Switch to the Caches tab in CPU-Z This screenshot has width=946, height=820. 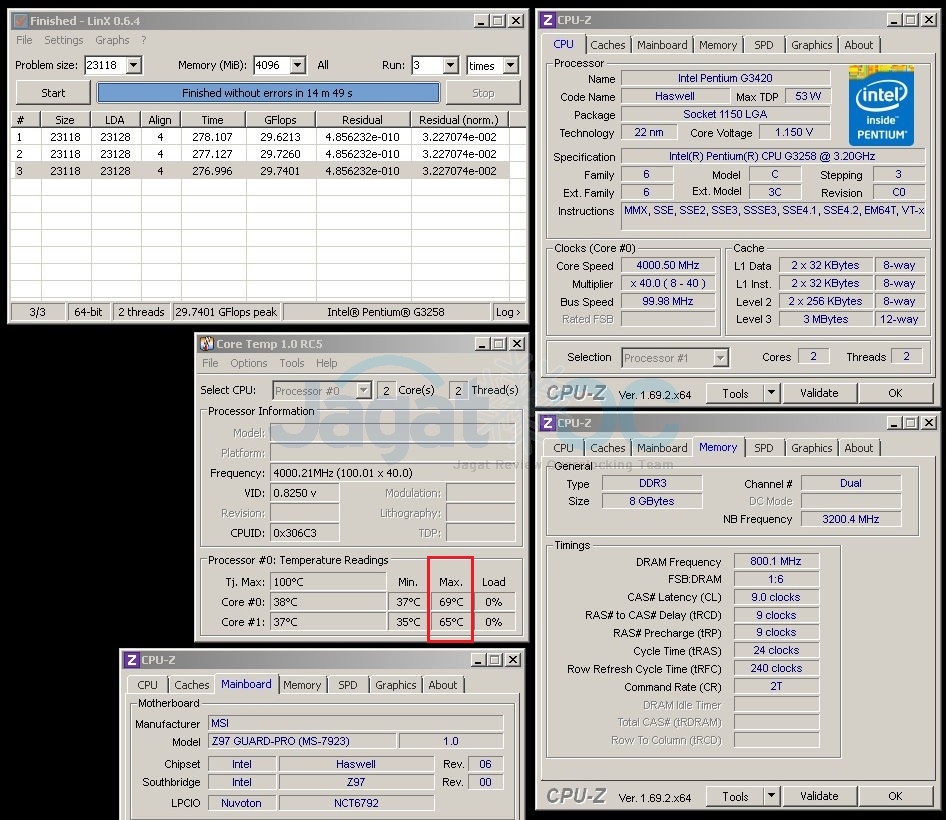[607, 45]
